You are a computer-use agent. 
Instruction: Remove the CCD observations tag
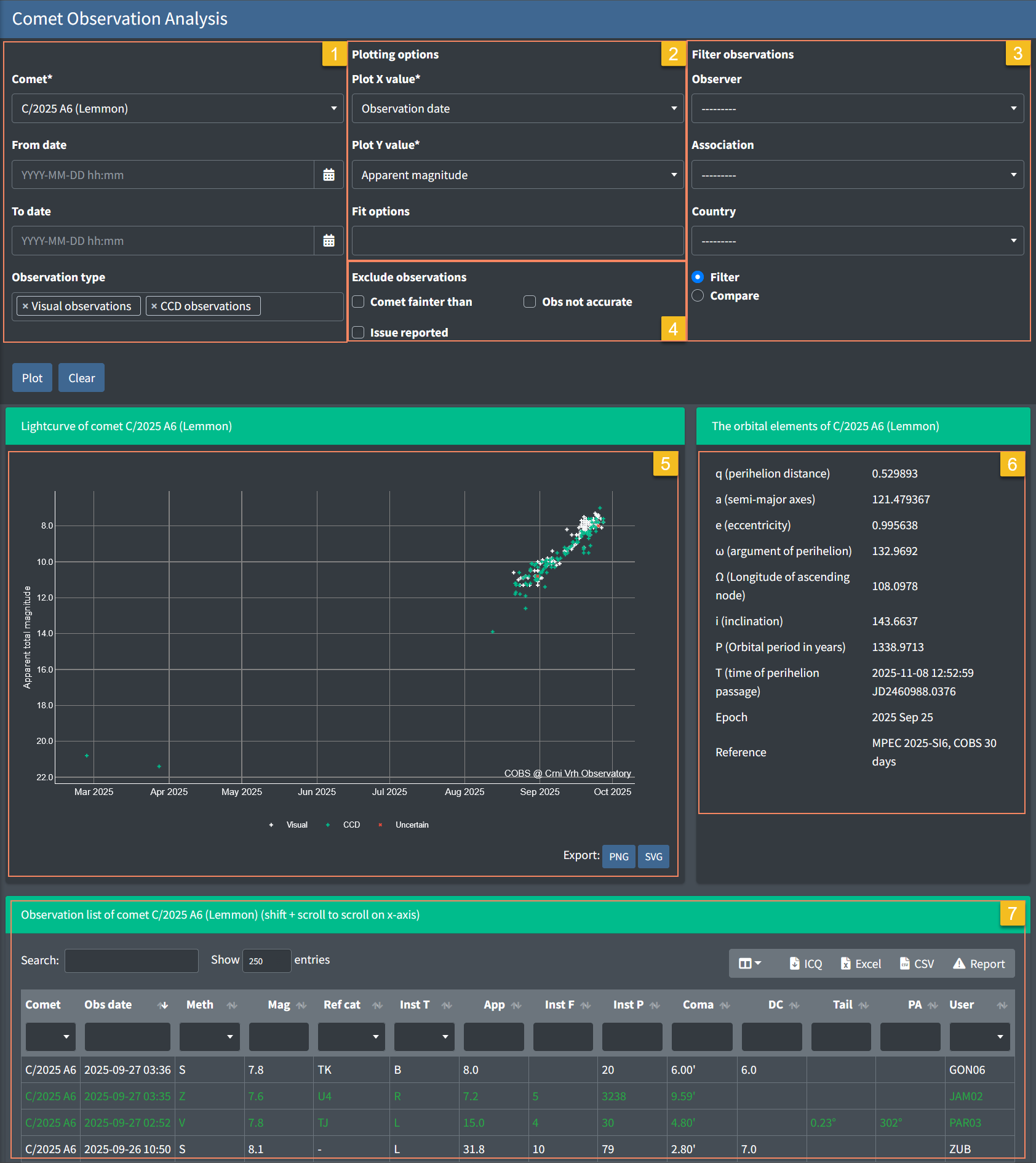tap(154, 306)
